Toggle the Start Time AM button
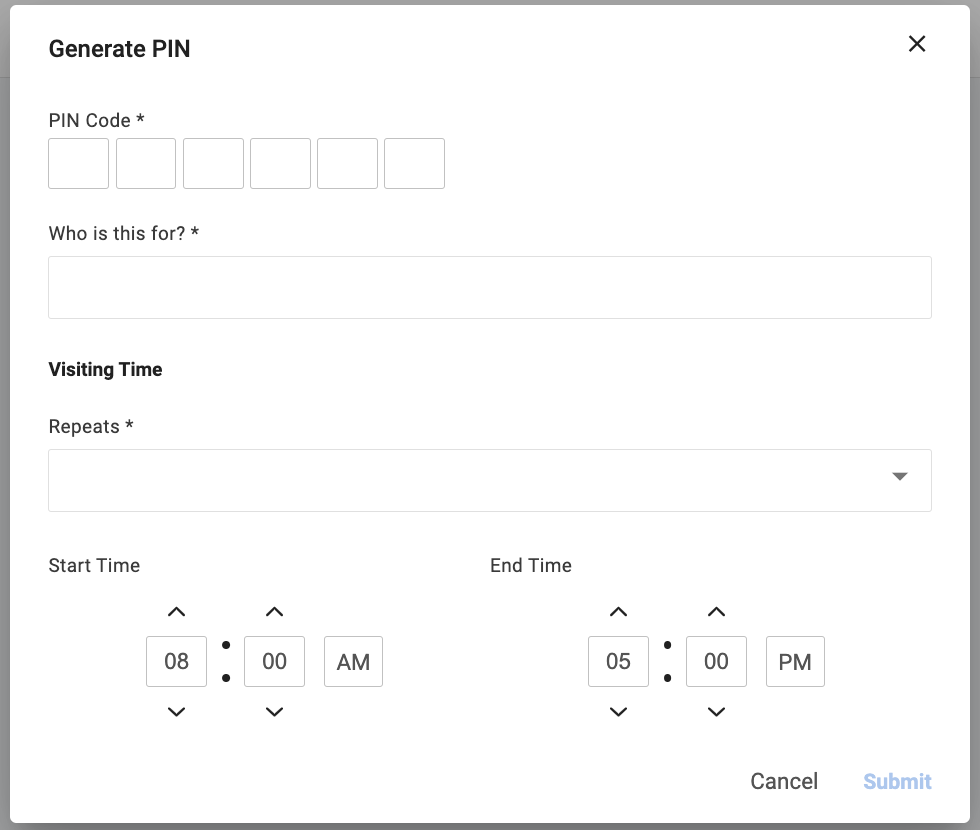 [353, 662]
